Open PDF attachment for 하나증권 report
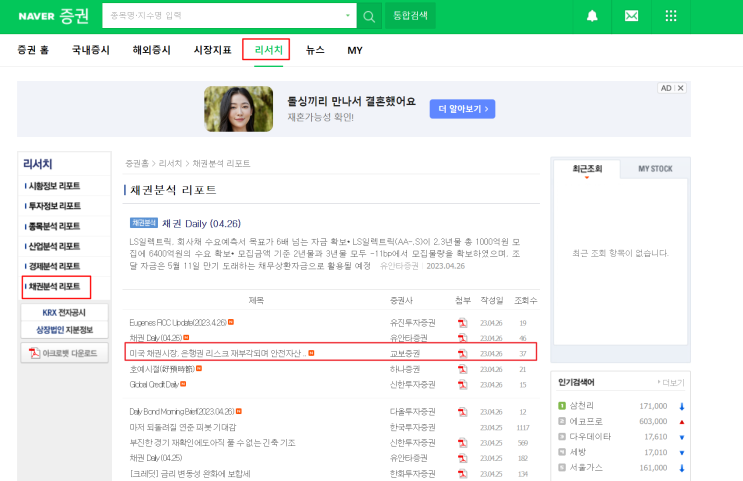This screenshot has width=743, height=481. click(462, 369)
